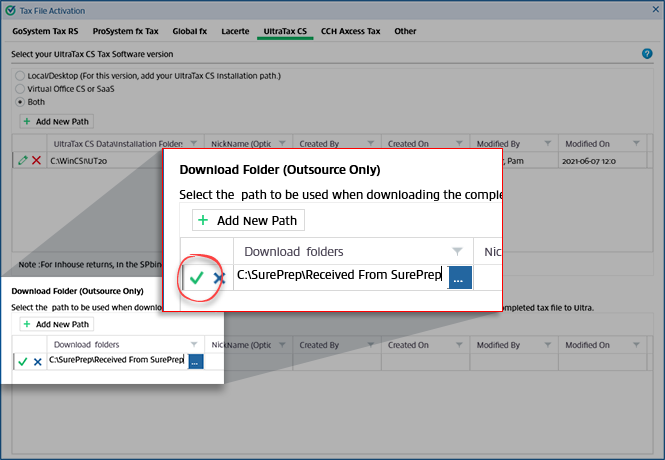Select the Both radio option
The image size is (665, 460).
[x=20, y=102]
